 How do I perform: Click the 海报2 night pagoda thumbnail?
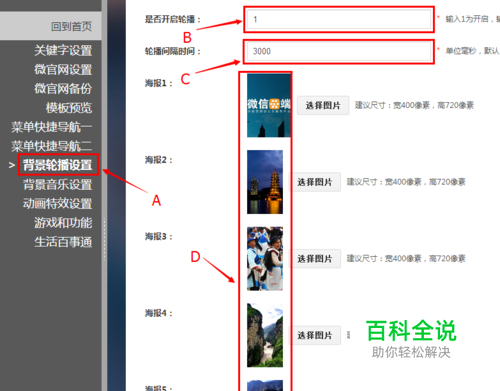265,182
